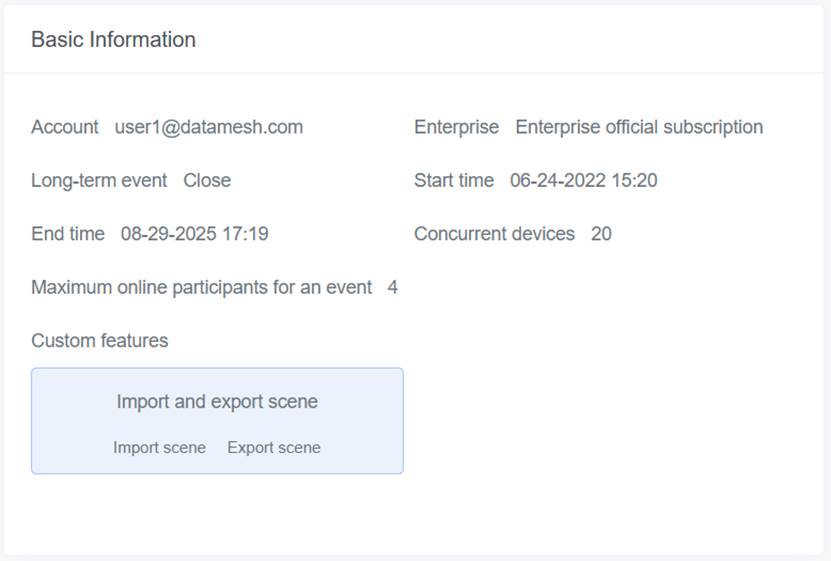This screenshot has height=561, width=831.
Task: Click the Start time label
Action: click(x=454, y=181)
